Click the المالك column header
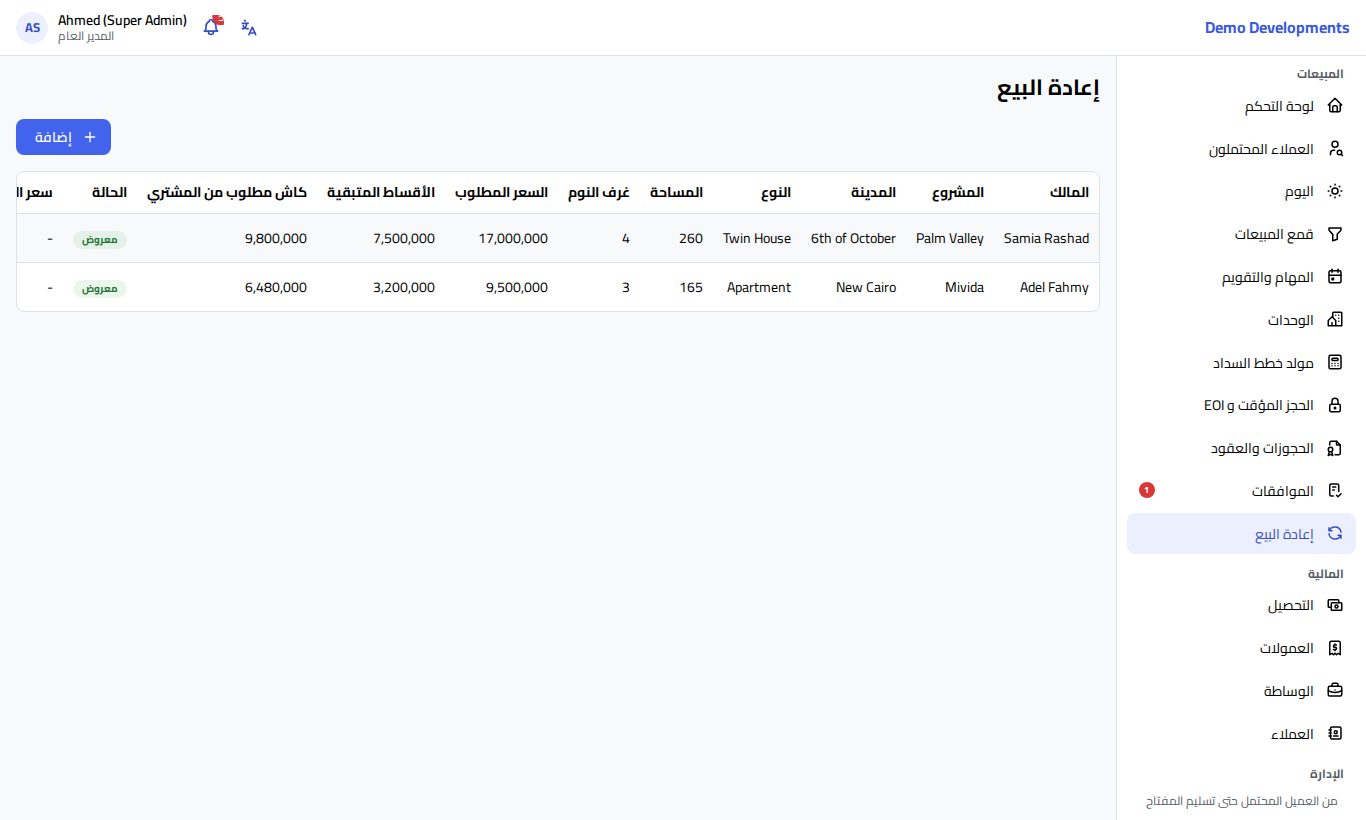The height and width of the screenshot is (820, 1366). click(1069, 191)
